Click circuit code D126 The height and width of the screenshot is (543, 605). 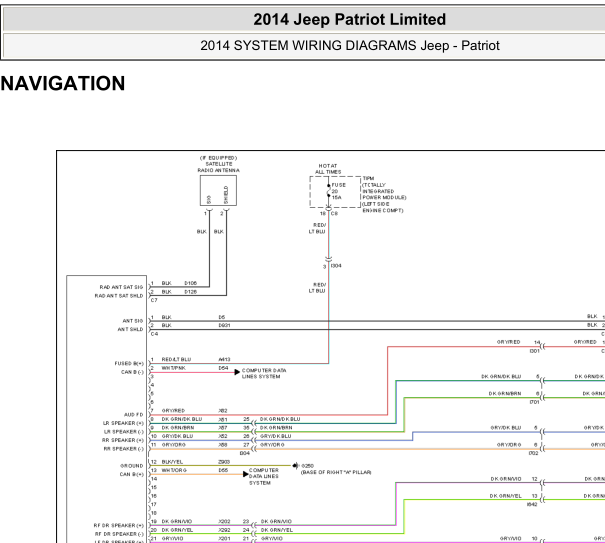[191, 292]
